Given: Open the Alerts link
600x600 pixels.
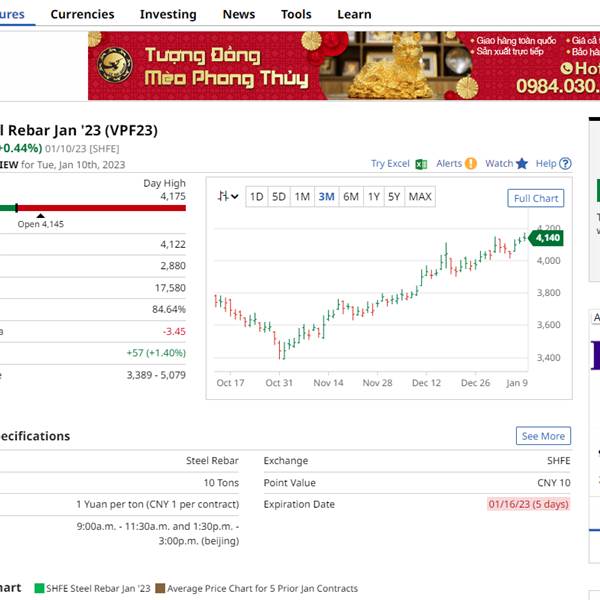Looking at the screenshot, I should tap(449, 164).
